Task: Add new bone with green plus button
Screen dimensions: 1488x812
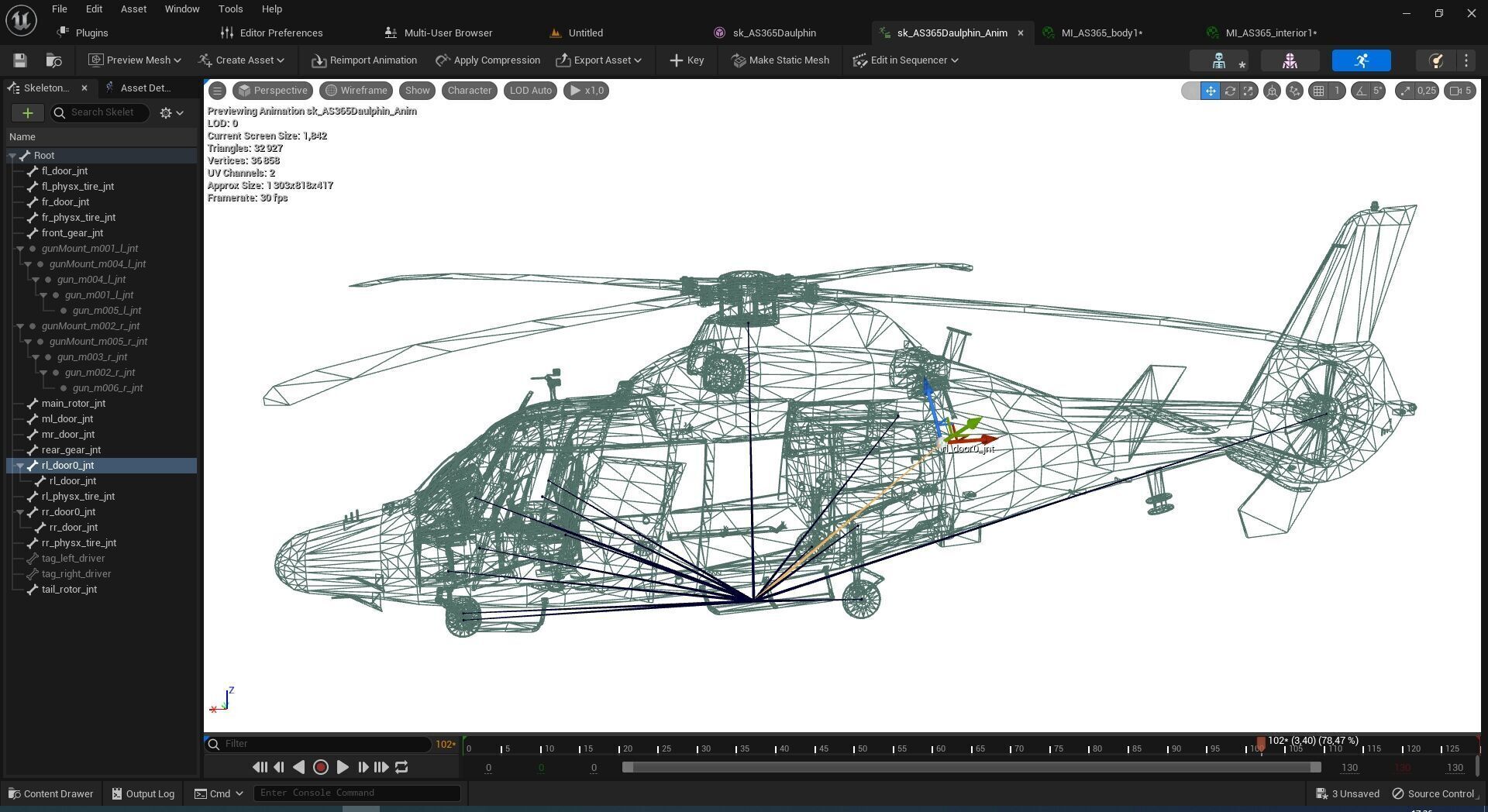Action: click(27, 113)
